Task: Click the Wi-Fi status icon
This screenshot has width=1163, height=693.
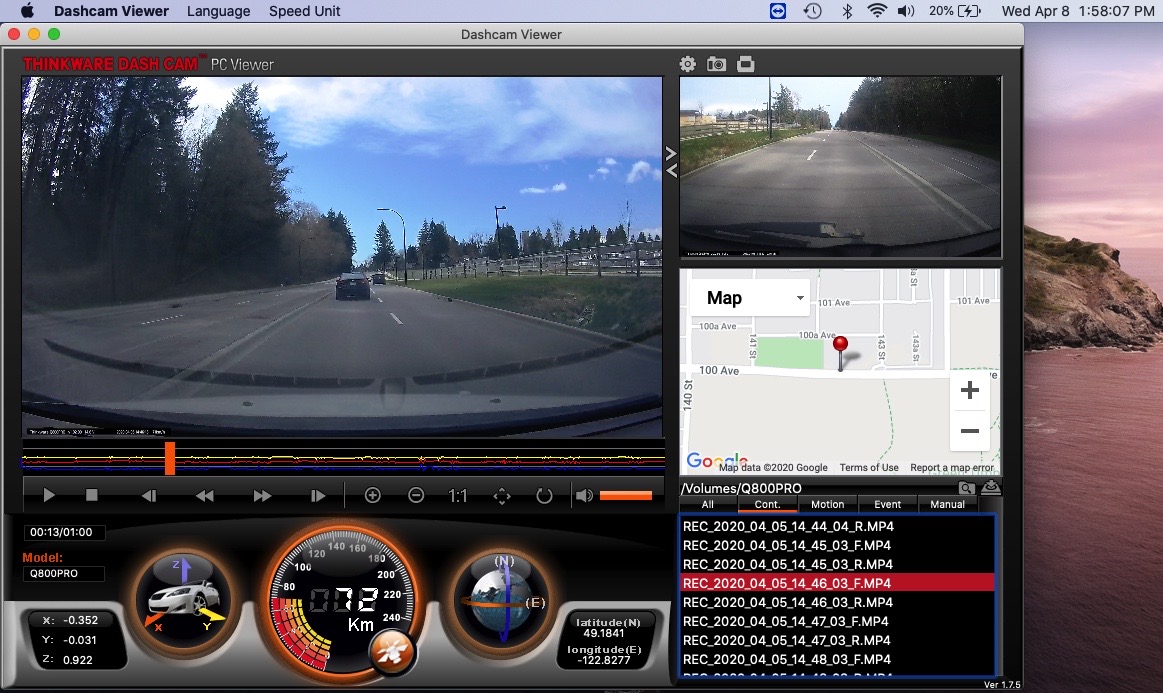Action: [877, 10]
